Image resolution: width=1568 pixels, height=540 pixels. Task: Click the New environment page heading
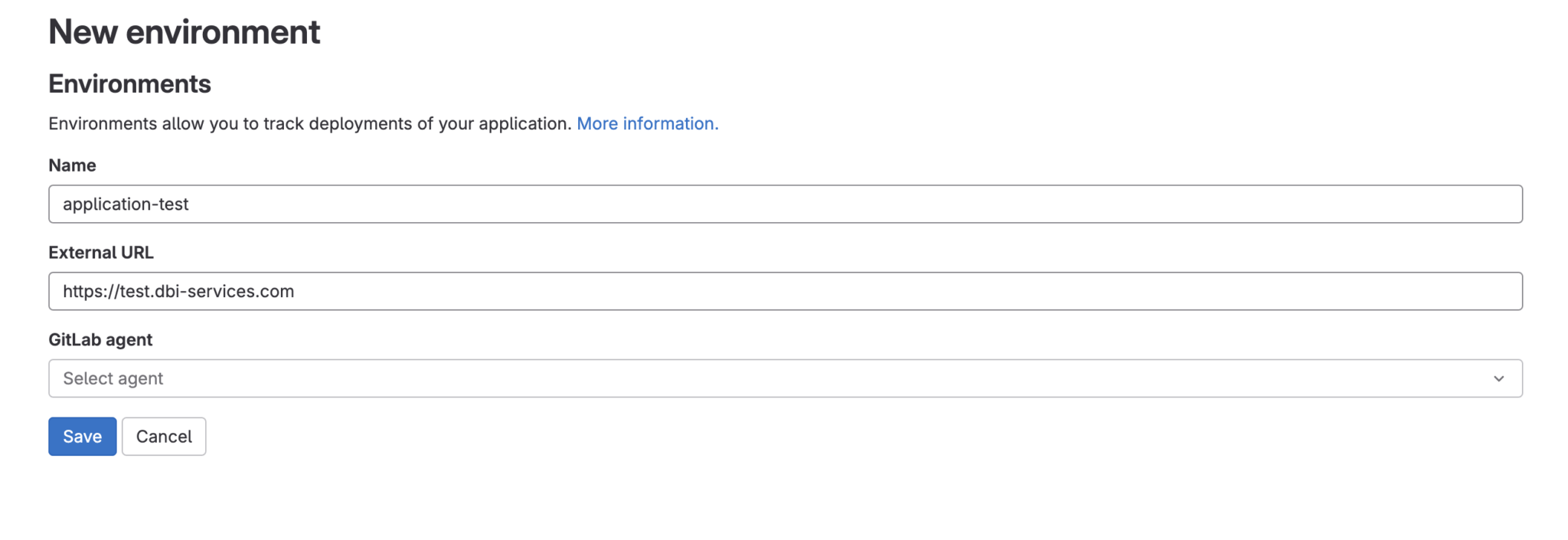coord(184,32)
